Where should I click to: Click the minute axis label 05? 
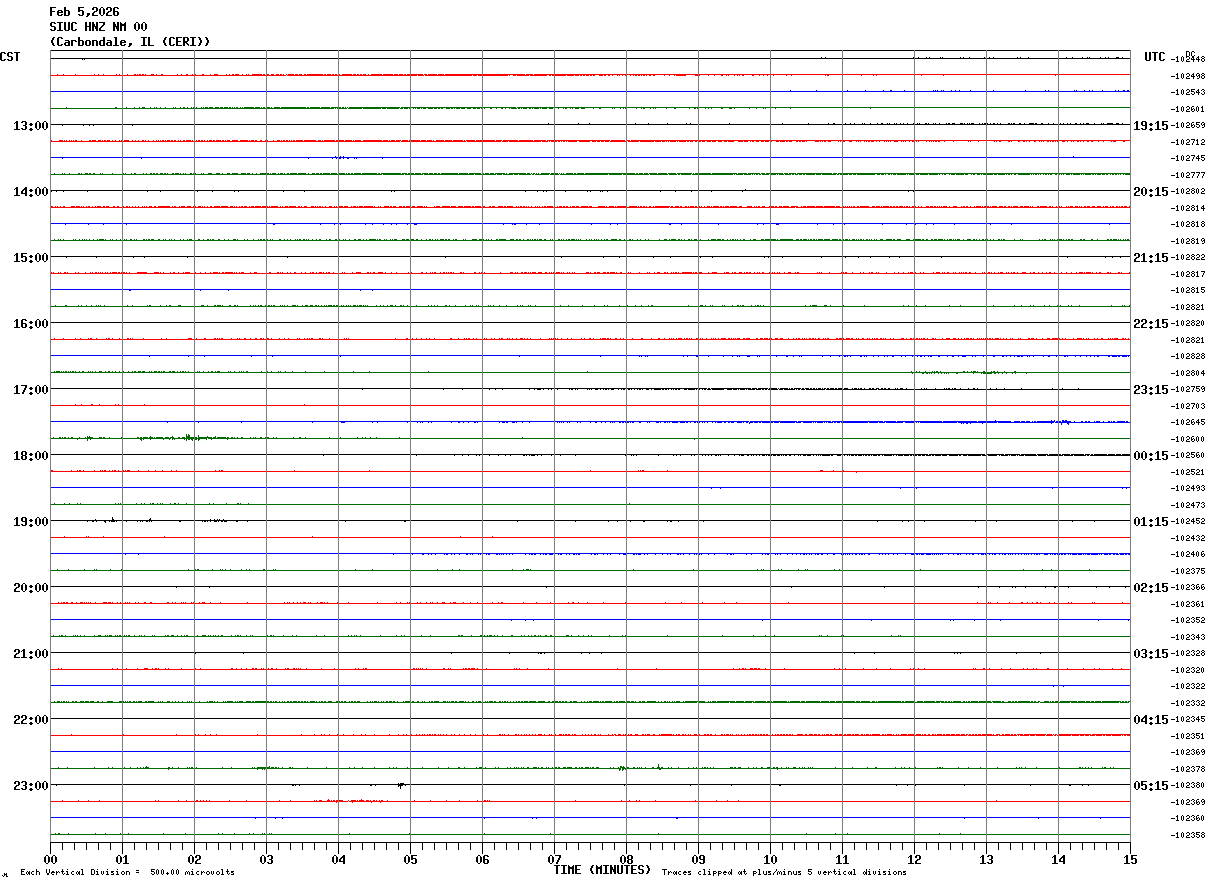pos(411,859)
